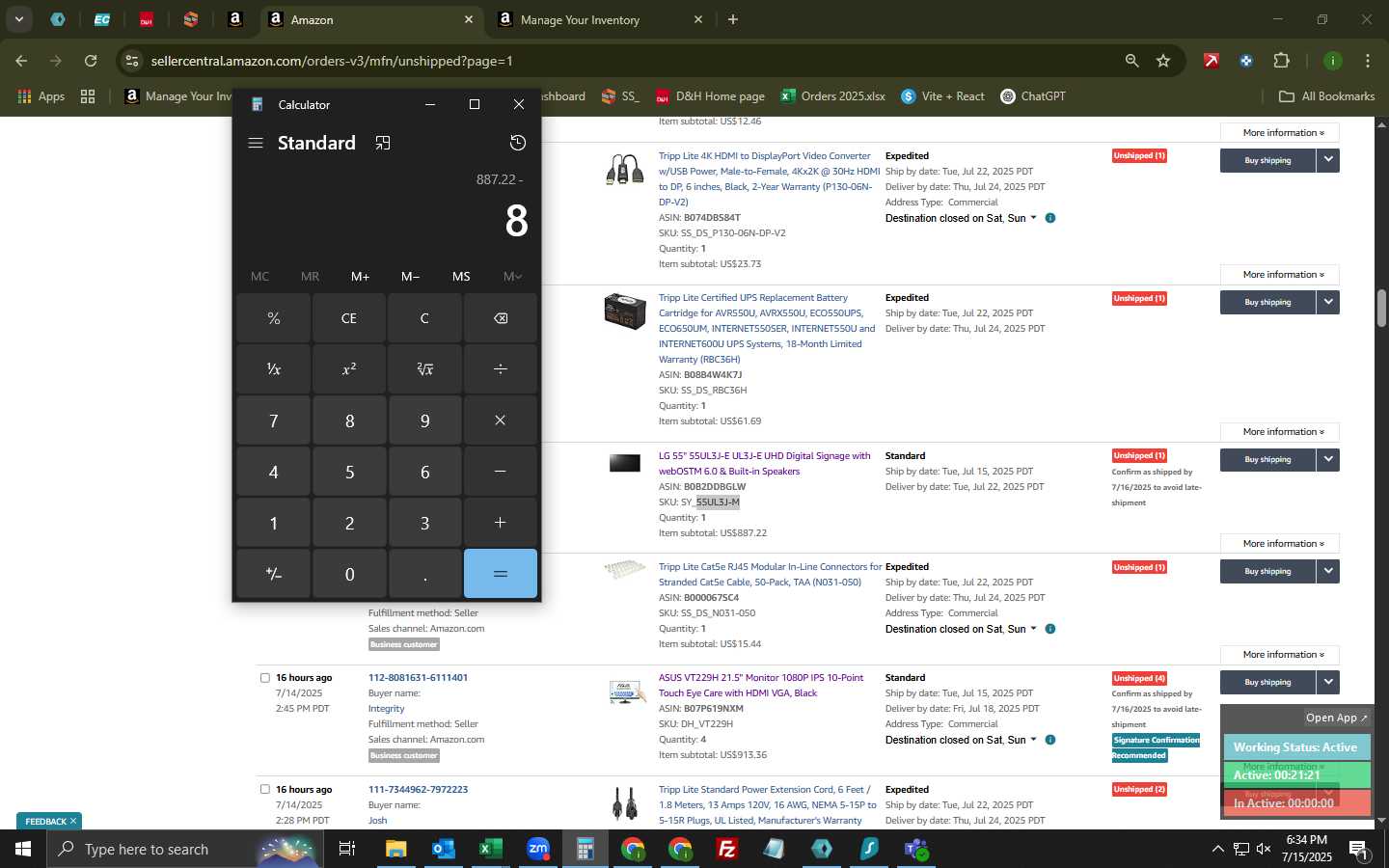Viewport: 1389px width, 868px height.
Task: Open the D&H Home page bookmark
Action: point(710,96)
